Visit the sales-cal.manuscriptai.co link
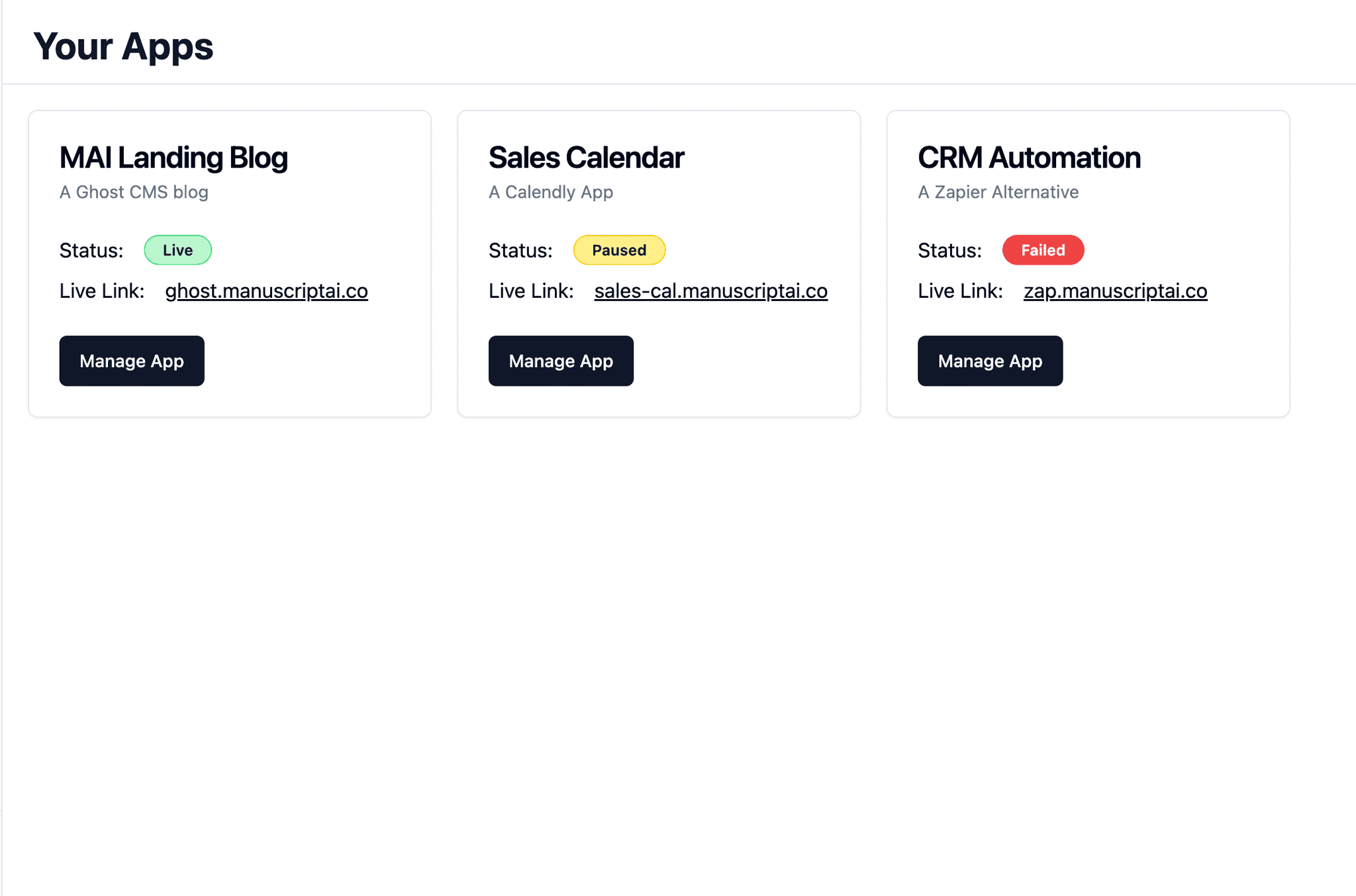Image resolution: width=1356 pixels, height=896 pixels. tap(710, 291)
